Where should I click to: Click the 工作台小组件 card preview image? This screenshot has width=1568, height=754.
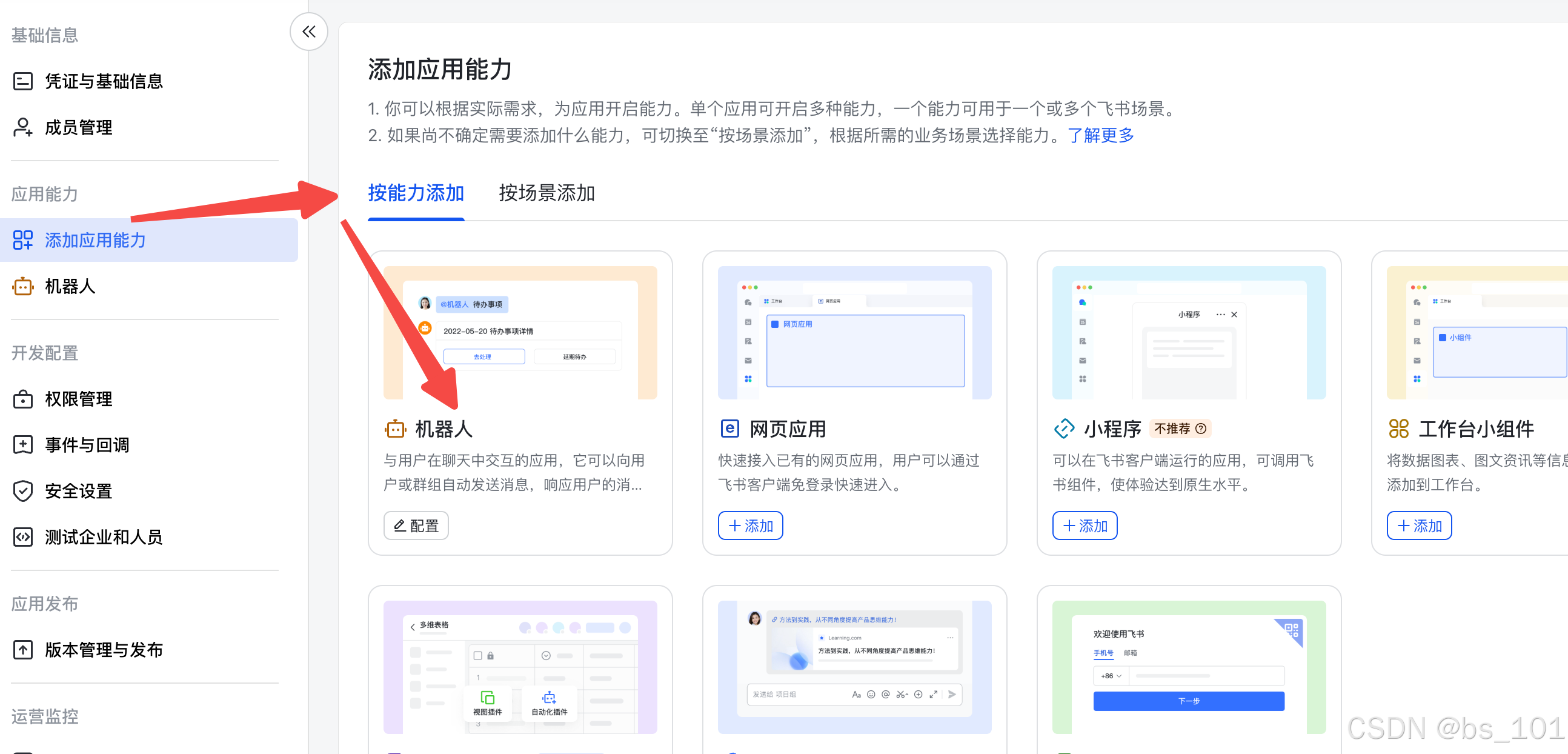coord(1477,333)
